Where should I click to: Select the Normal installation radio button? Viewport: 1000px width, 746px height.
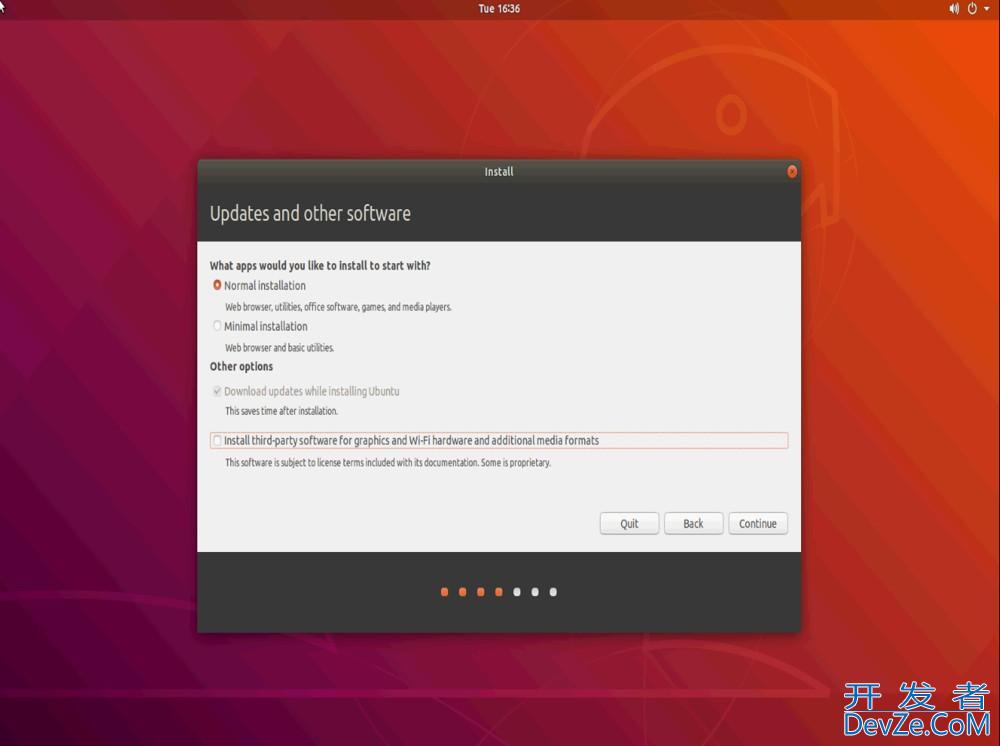(x=217, y=286)
